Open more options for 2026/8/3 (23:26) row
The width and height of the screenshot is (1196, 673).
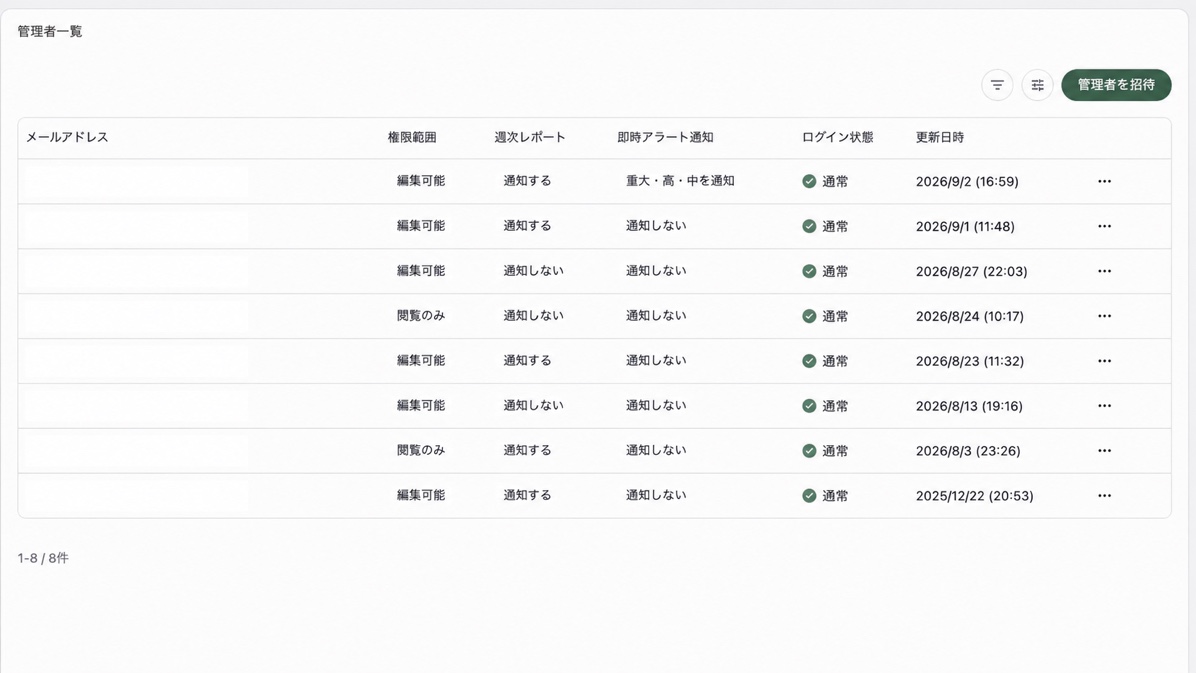pos(1104,451)
